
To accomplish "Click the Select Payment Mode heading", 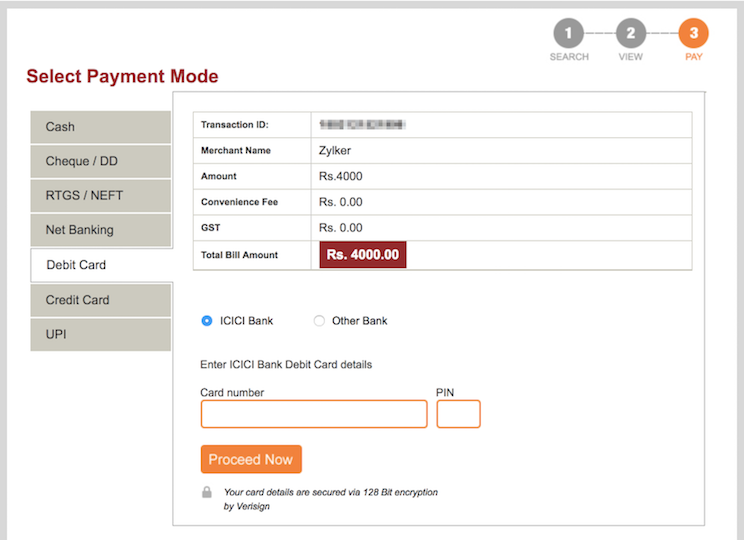I will (x=122, y=77).
